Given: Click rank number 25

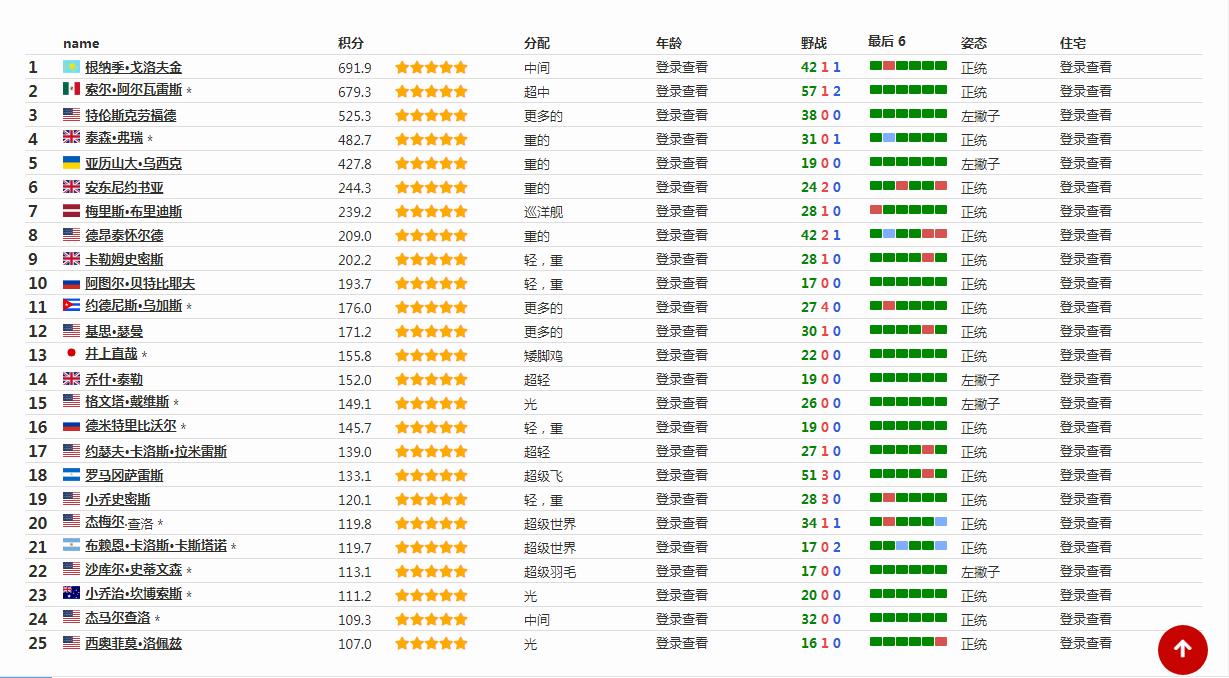Looking at the screenshot, I should 38,643.
